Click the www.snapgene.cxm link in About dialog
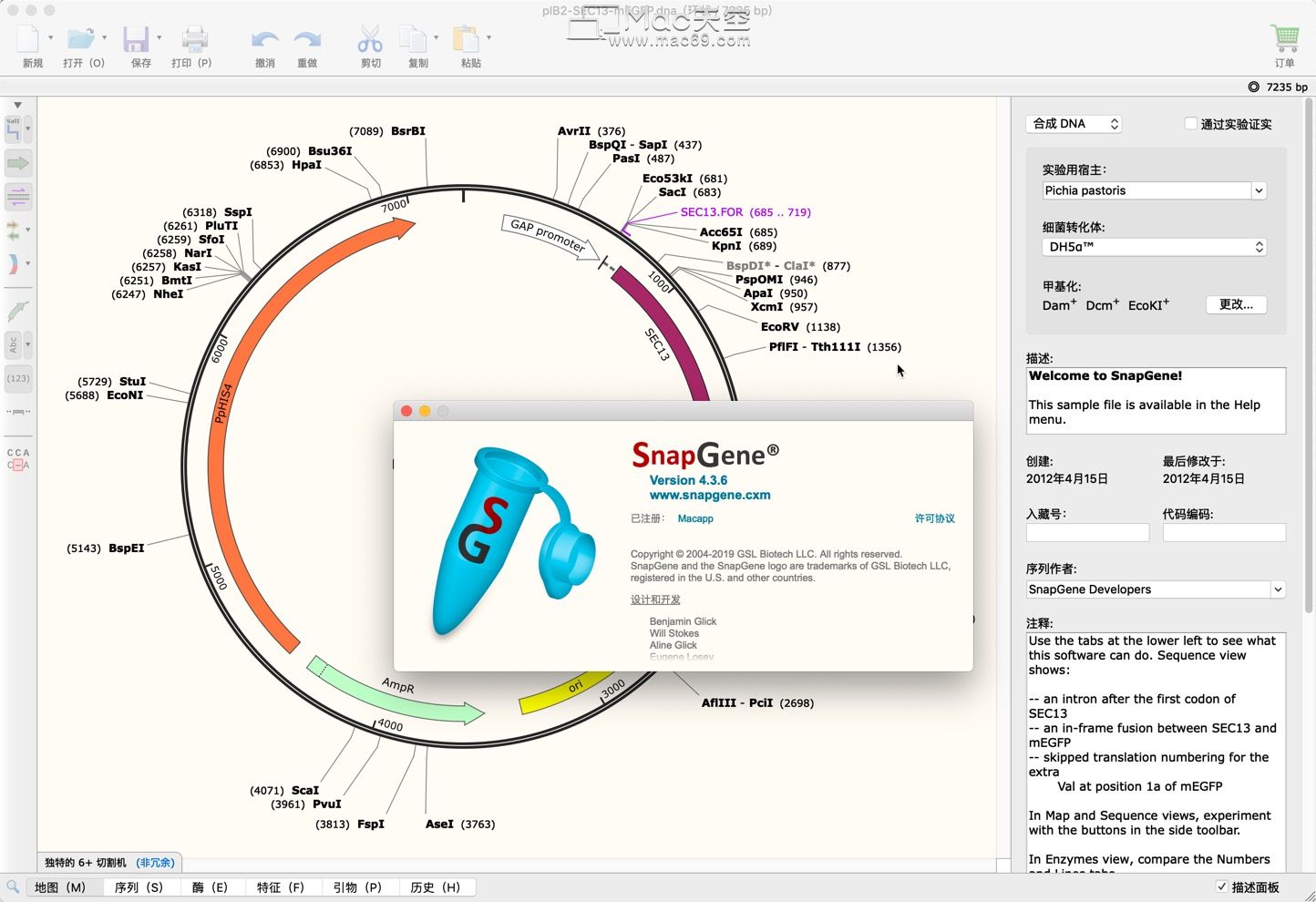Image resolution: width=1316 pixels, height=902 pixels. point(710,496)
